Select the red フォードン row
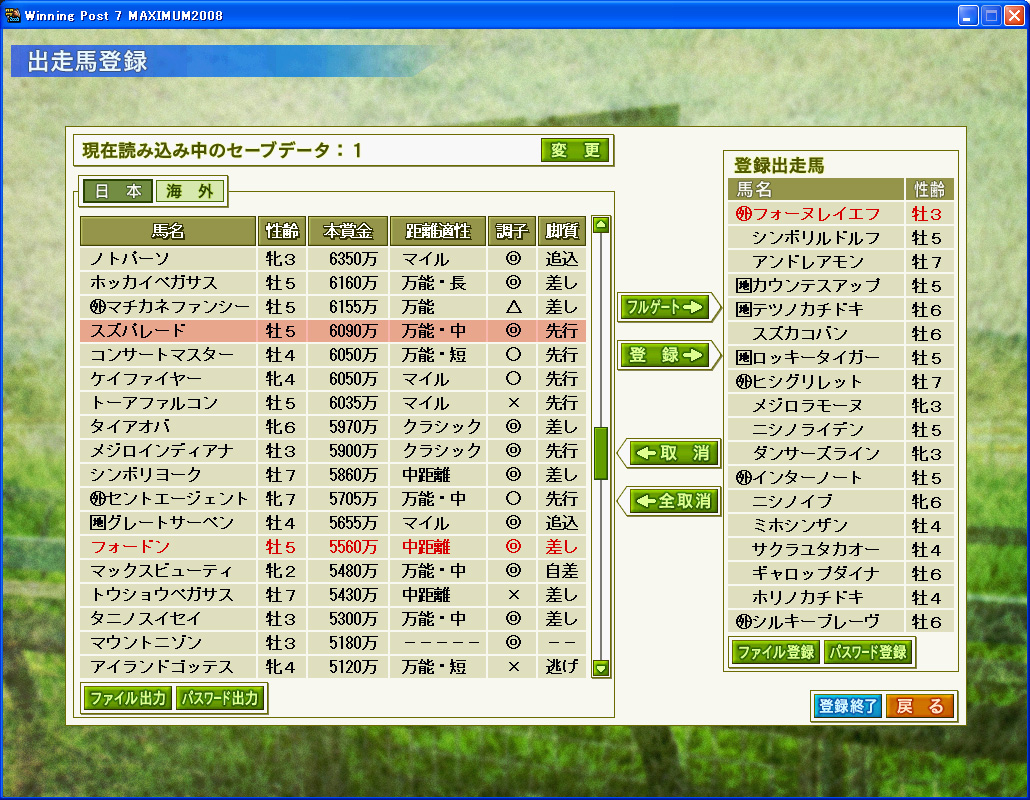This screenshot has width=1030, height=800. coord(333,547)
